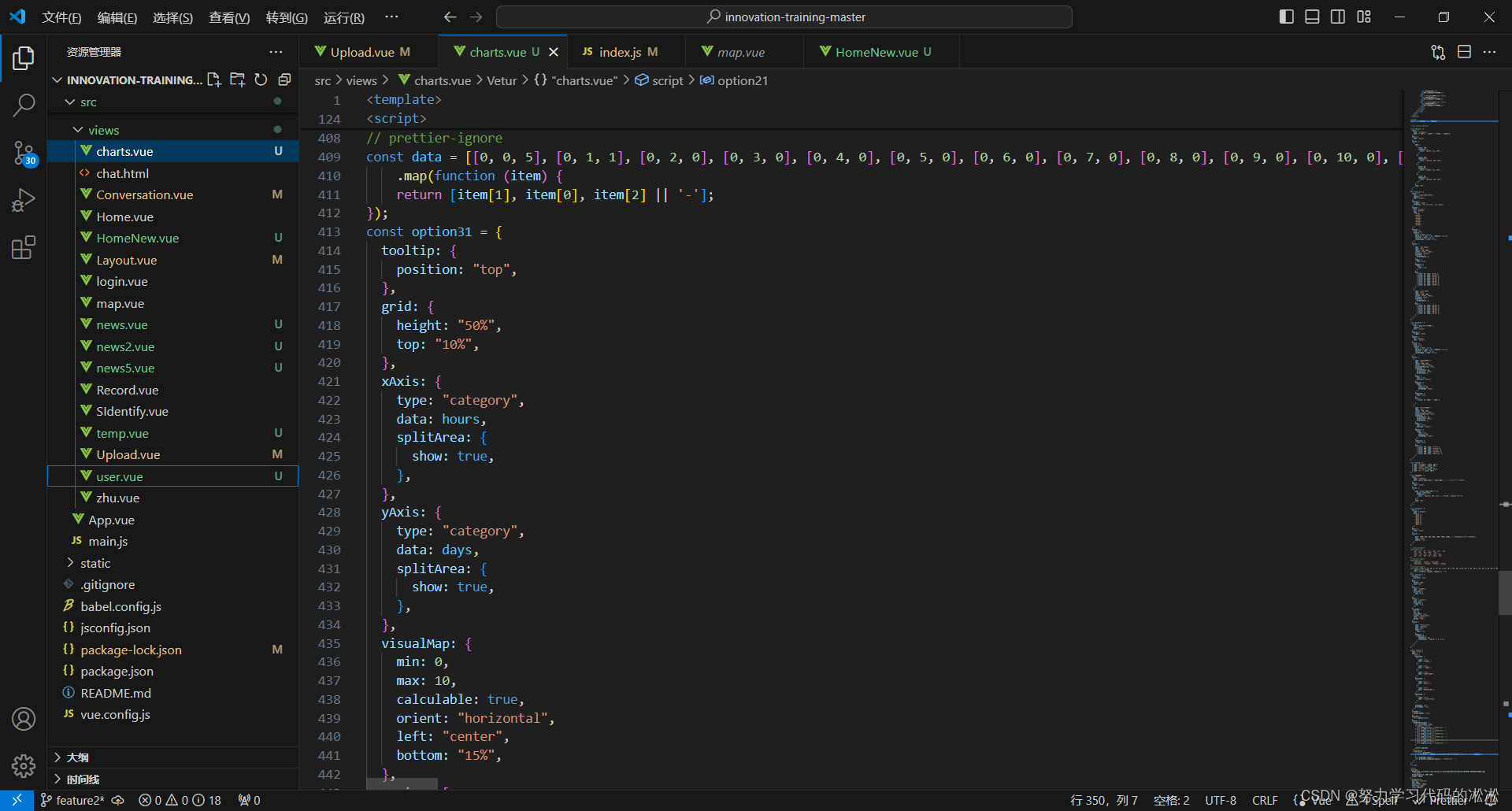
Task: Open the 查看(V) menu
Action: (229, 17)
